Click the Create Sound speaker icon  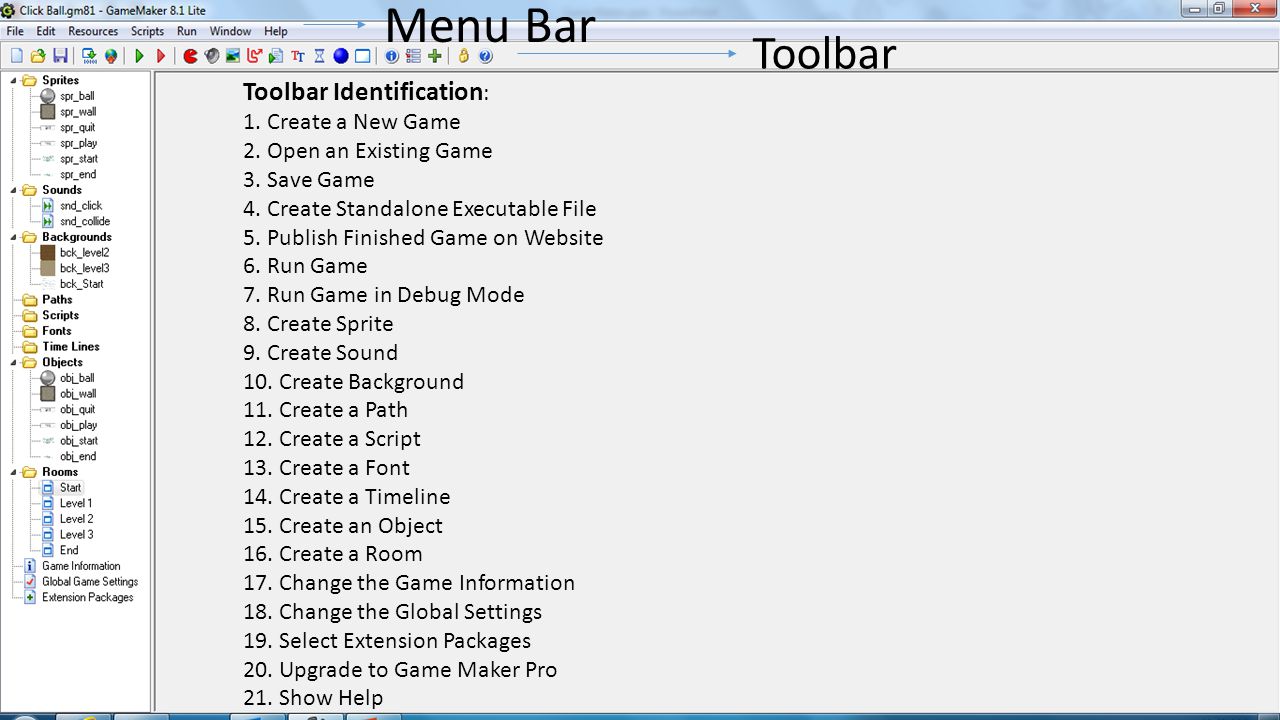tap(211, 56)
